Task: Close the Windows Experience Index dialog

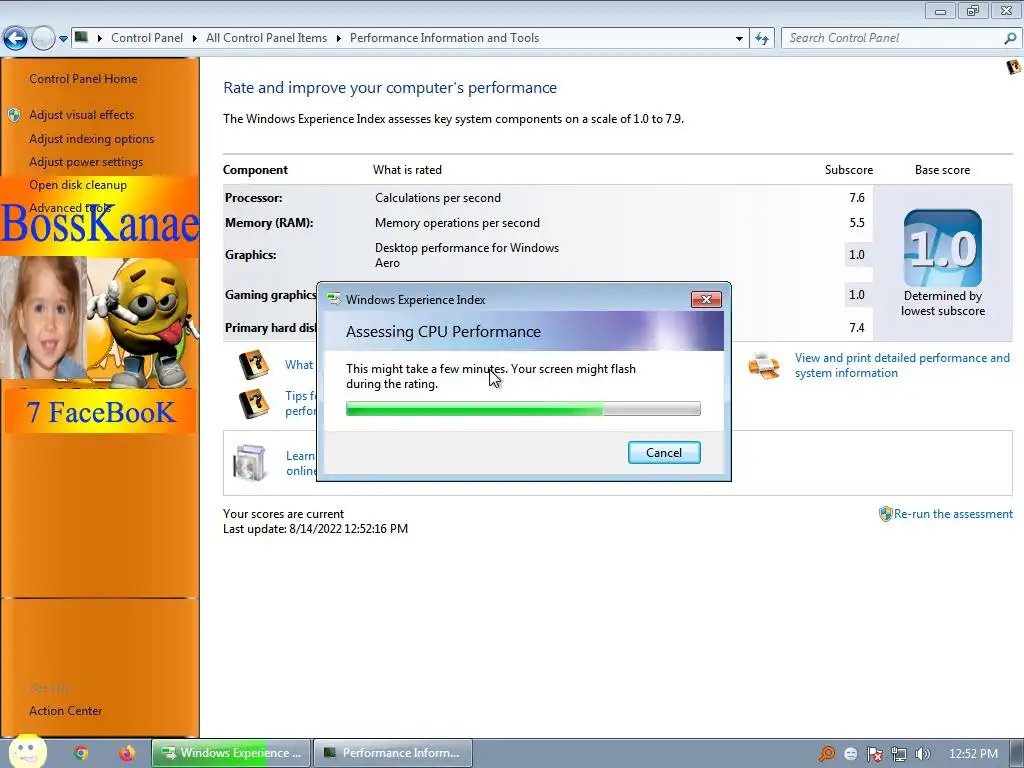Action: pyautogui.click(x=706, y=300)
